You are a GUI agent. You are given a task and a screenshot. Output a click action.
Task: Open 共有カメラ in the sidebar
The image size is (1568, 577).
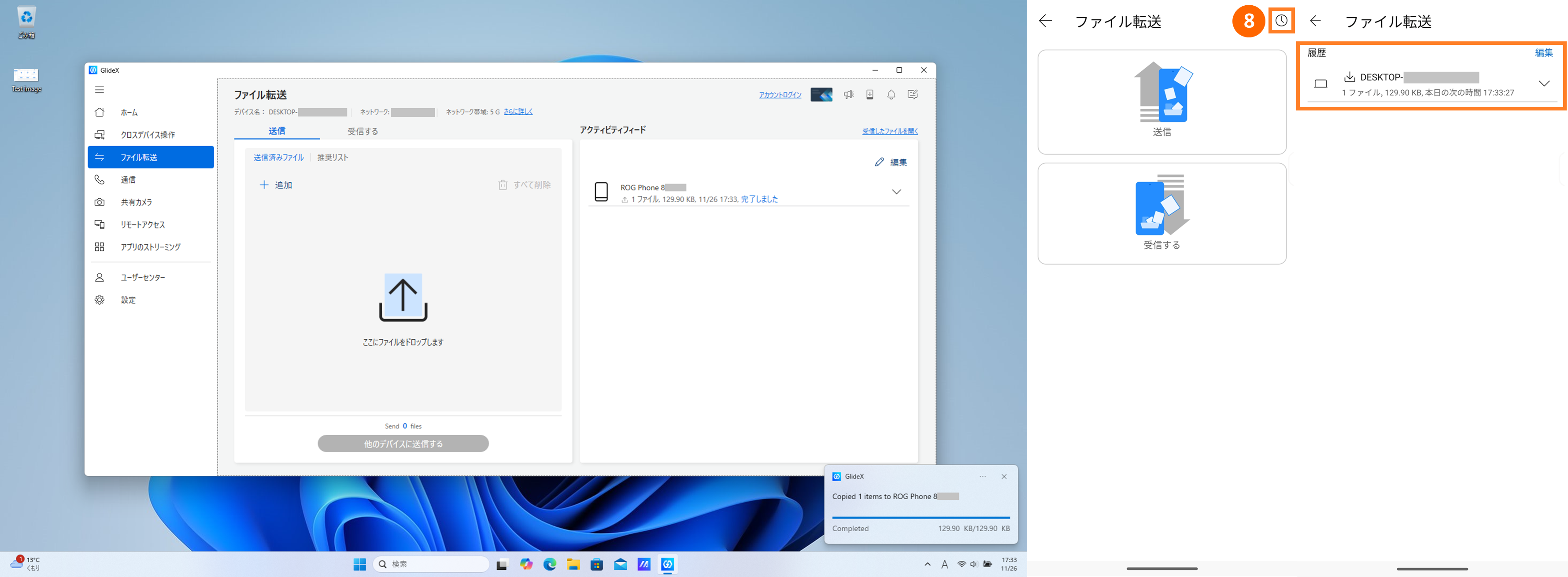pos(137,202)
